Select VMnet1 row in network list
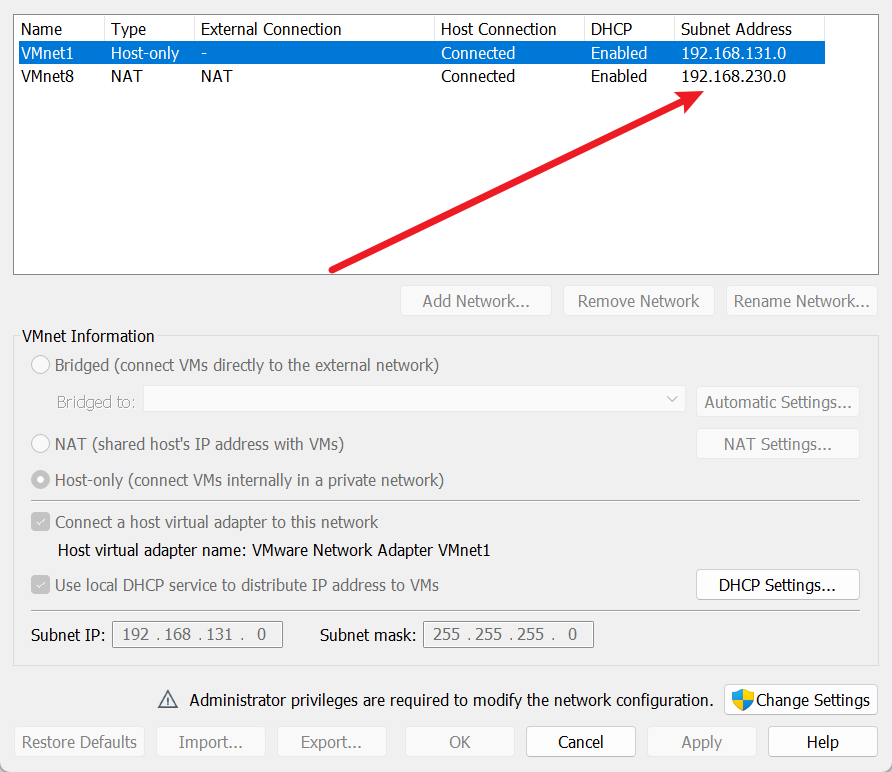 click(422, 53)
